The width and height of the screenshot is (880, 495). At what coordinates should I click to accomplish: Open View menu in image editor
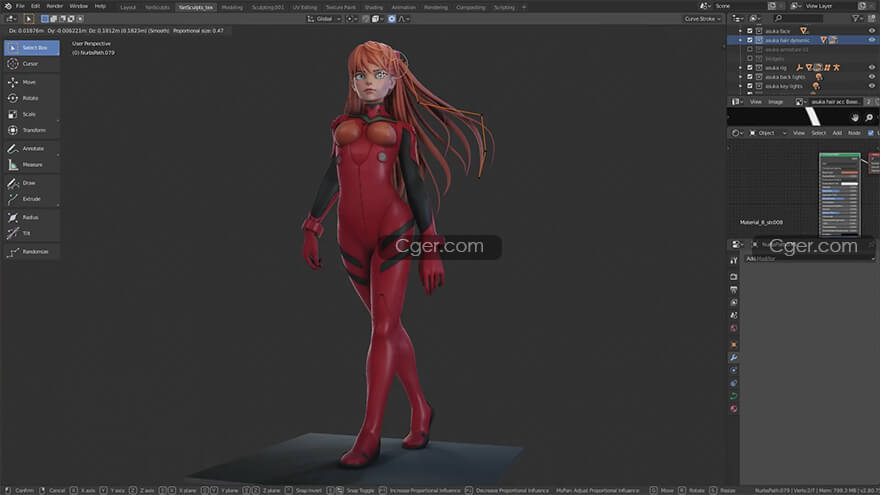[756, 102]
